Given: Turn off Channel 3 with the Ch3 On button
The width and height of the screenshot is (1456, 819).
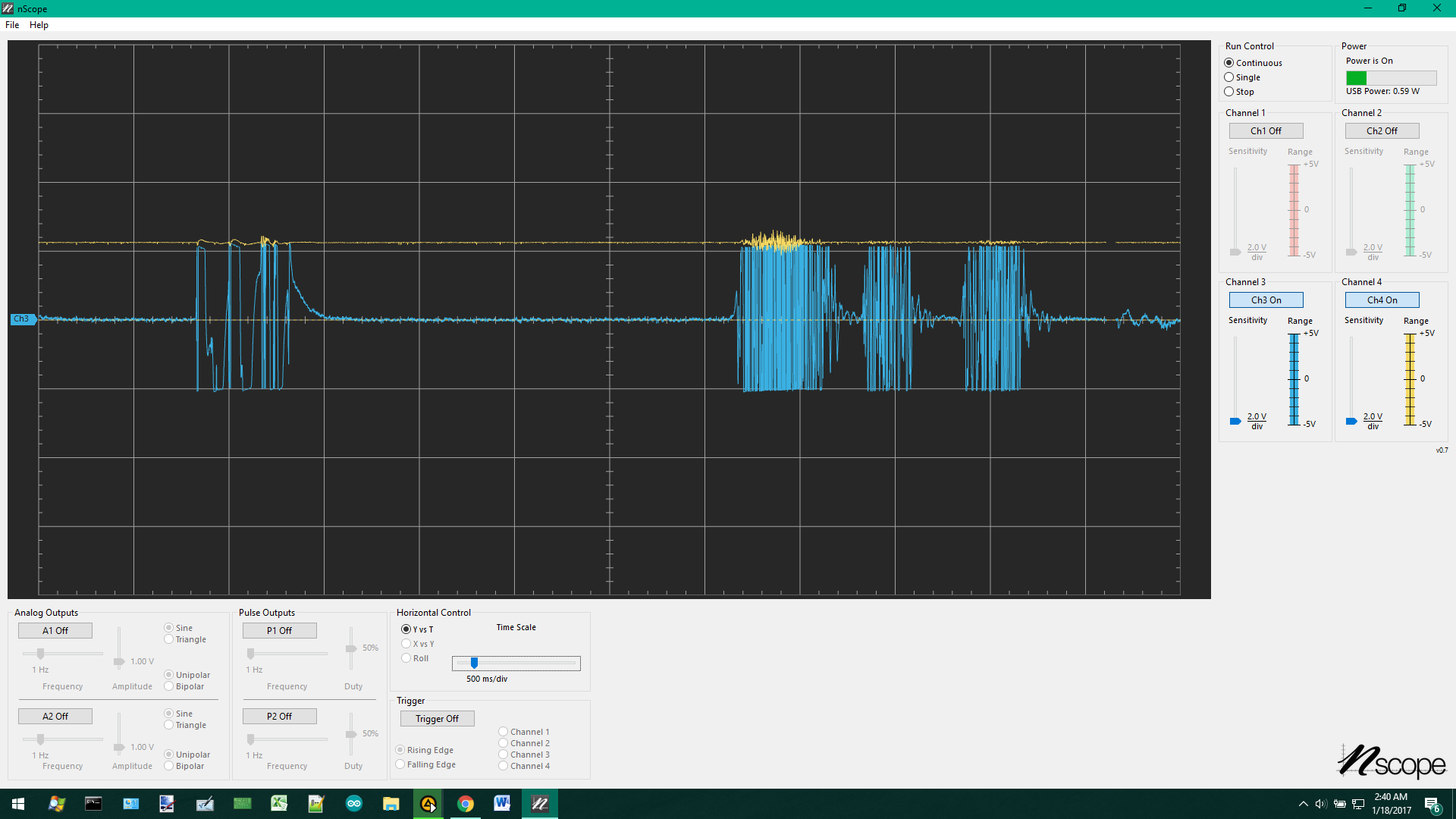Looking at the screenshot, I should (1265, 300).
